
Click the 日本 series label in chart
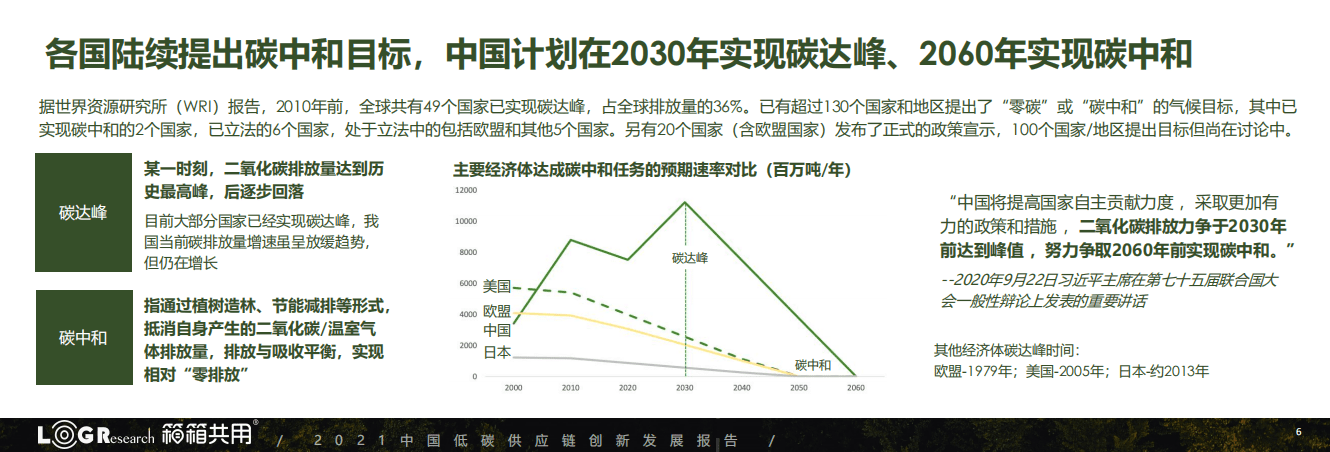[x=497, y=352]
